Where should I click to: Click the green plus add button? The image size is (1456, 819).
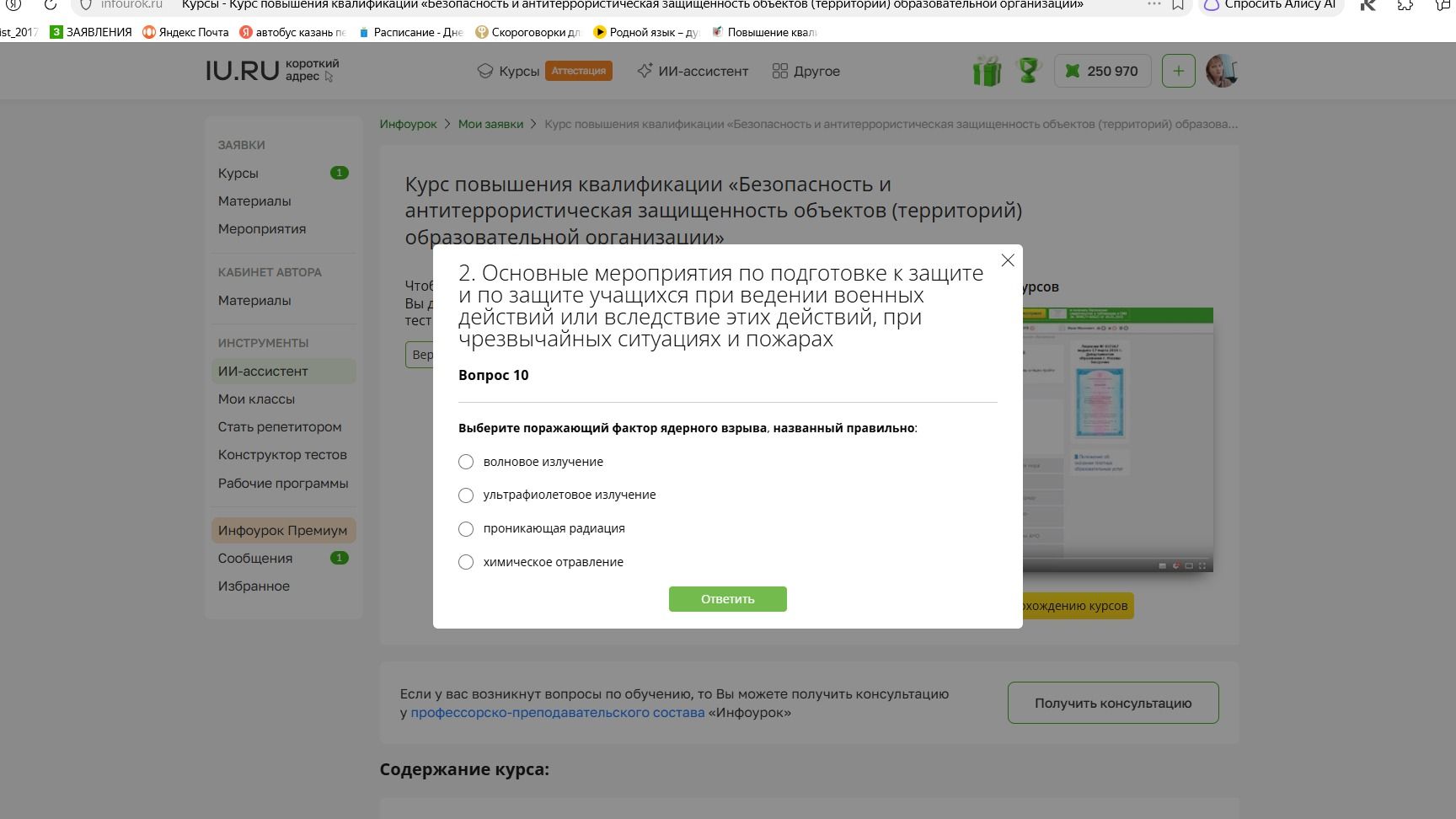1178,71
